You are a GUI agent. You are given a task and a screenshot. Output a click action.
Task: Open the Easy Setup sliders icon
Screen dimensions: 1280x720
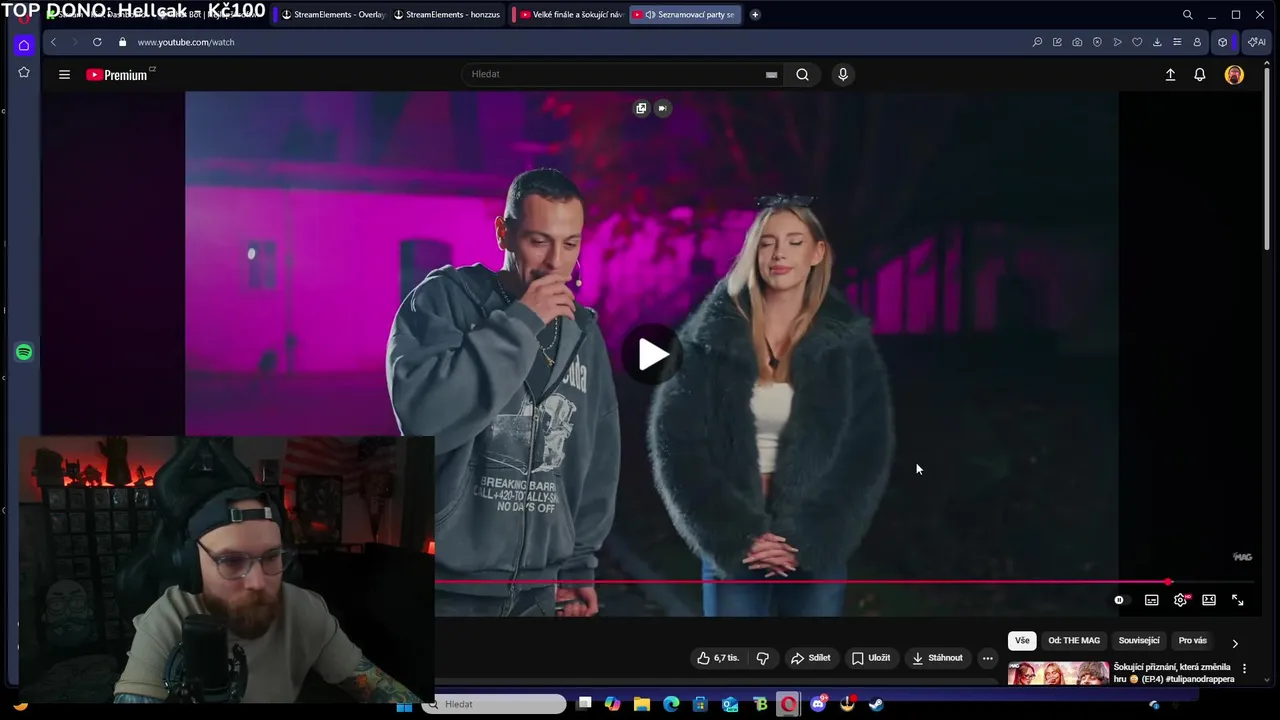point(1177,42)
